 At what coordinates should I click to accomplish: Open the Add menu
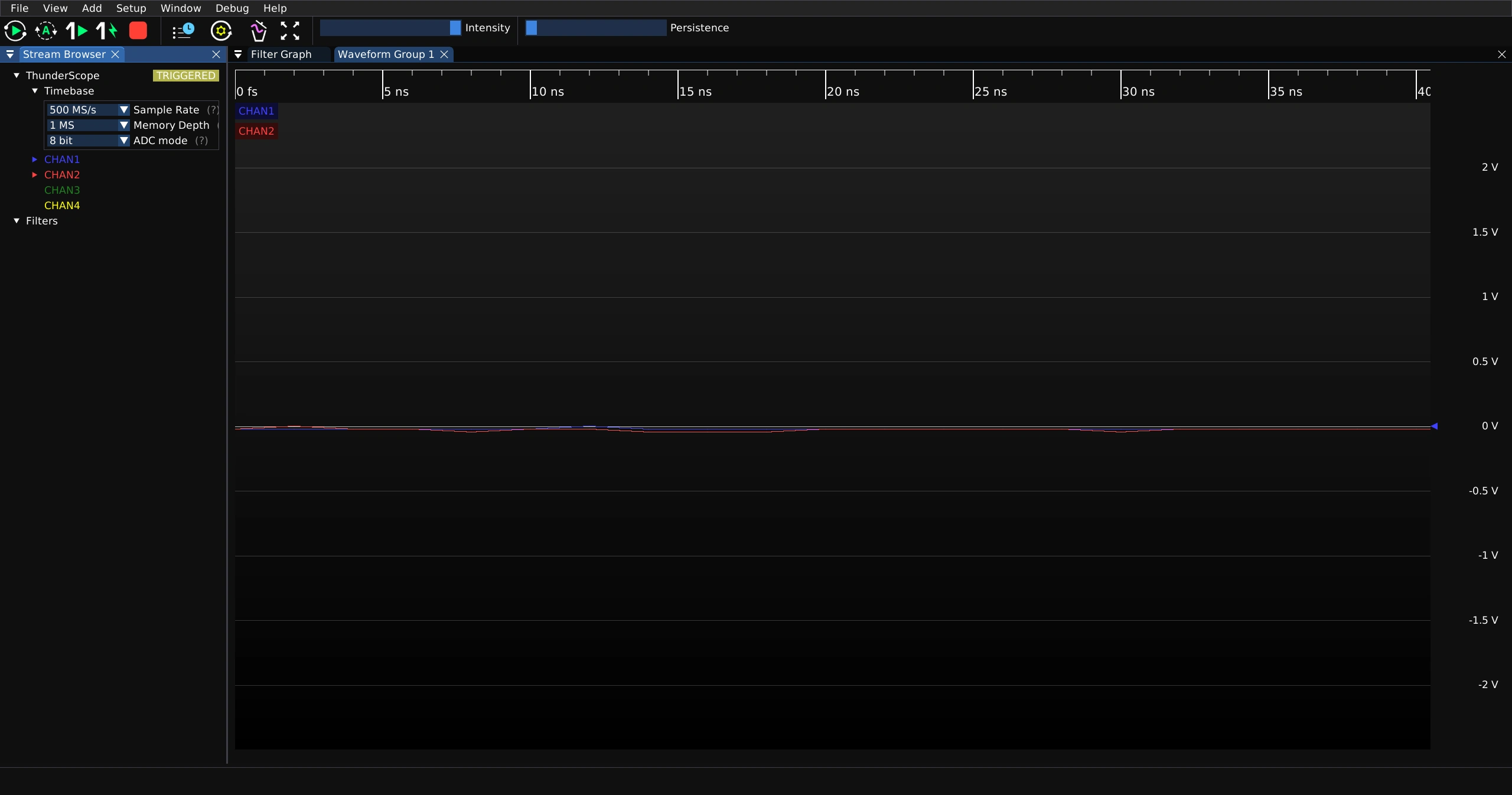[92, 8]
